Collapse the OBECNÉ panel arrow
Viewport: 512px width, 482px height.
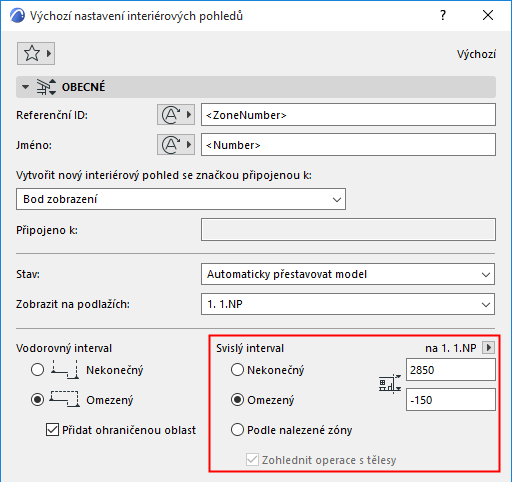click(x=25, y=87)
